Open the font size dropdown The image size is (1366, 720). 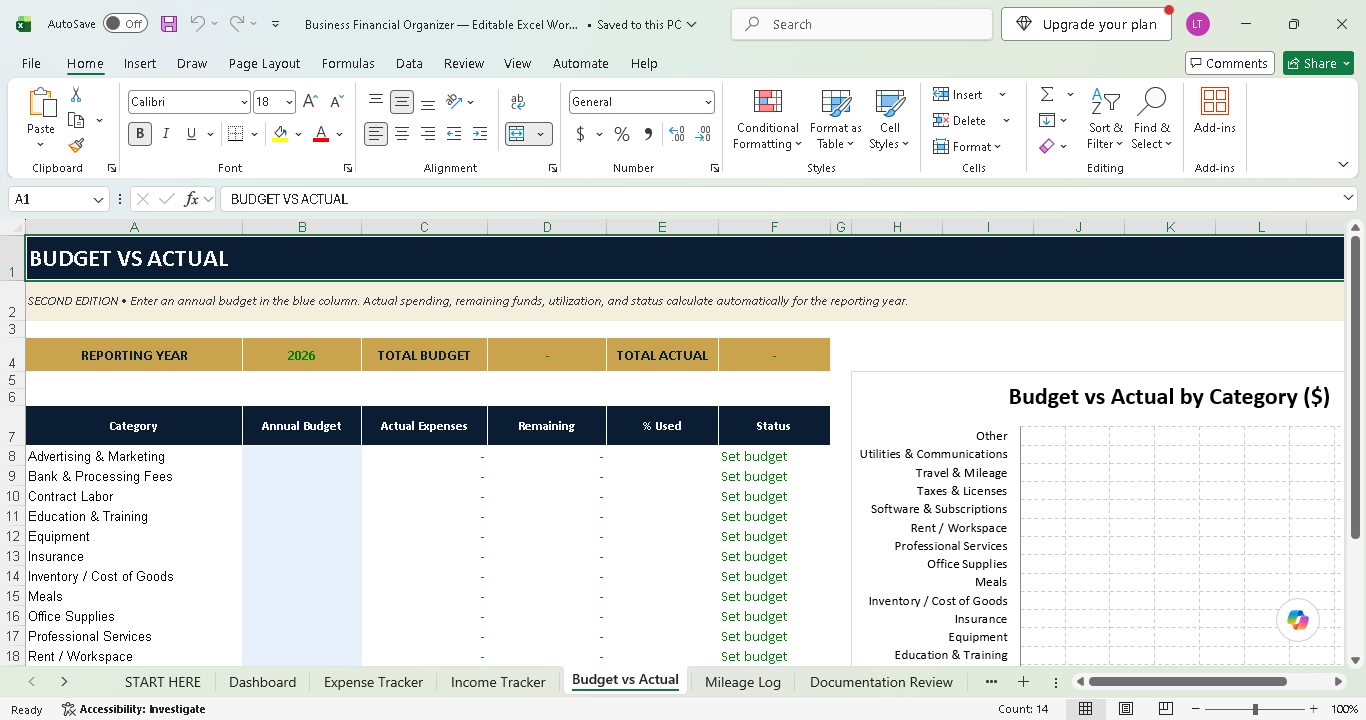[289, 102]
